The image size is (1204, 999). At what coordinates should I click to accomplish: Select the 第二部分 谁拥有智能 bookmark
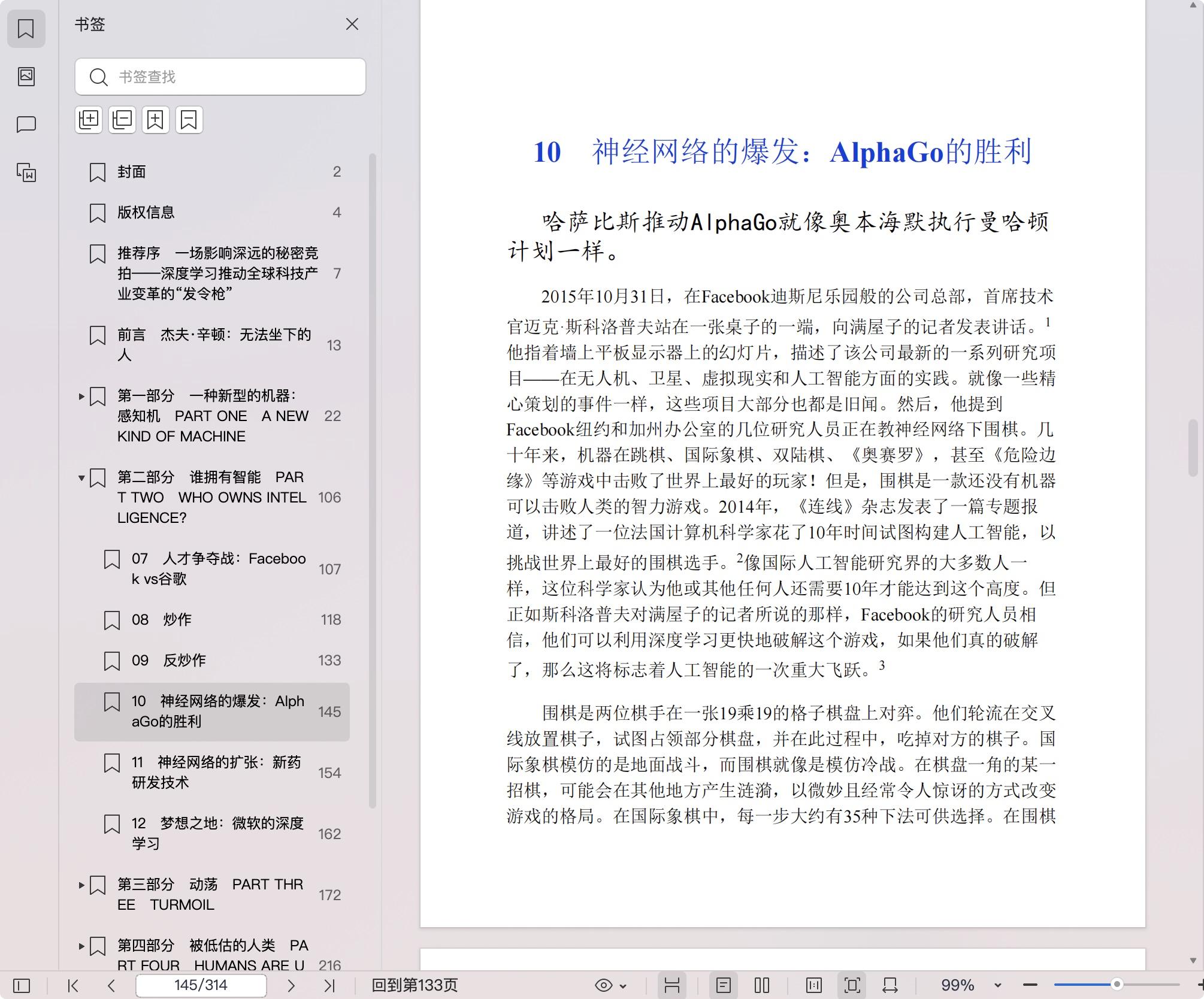[212, 497]
